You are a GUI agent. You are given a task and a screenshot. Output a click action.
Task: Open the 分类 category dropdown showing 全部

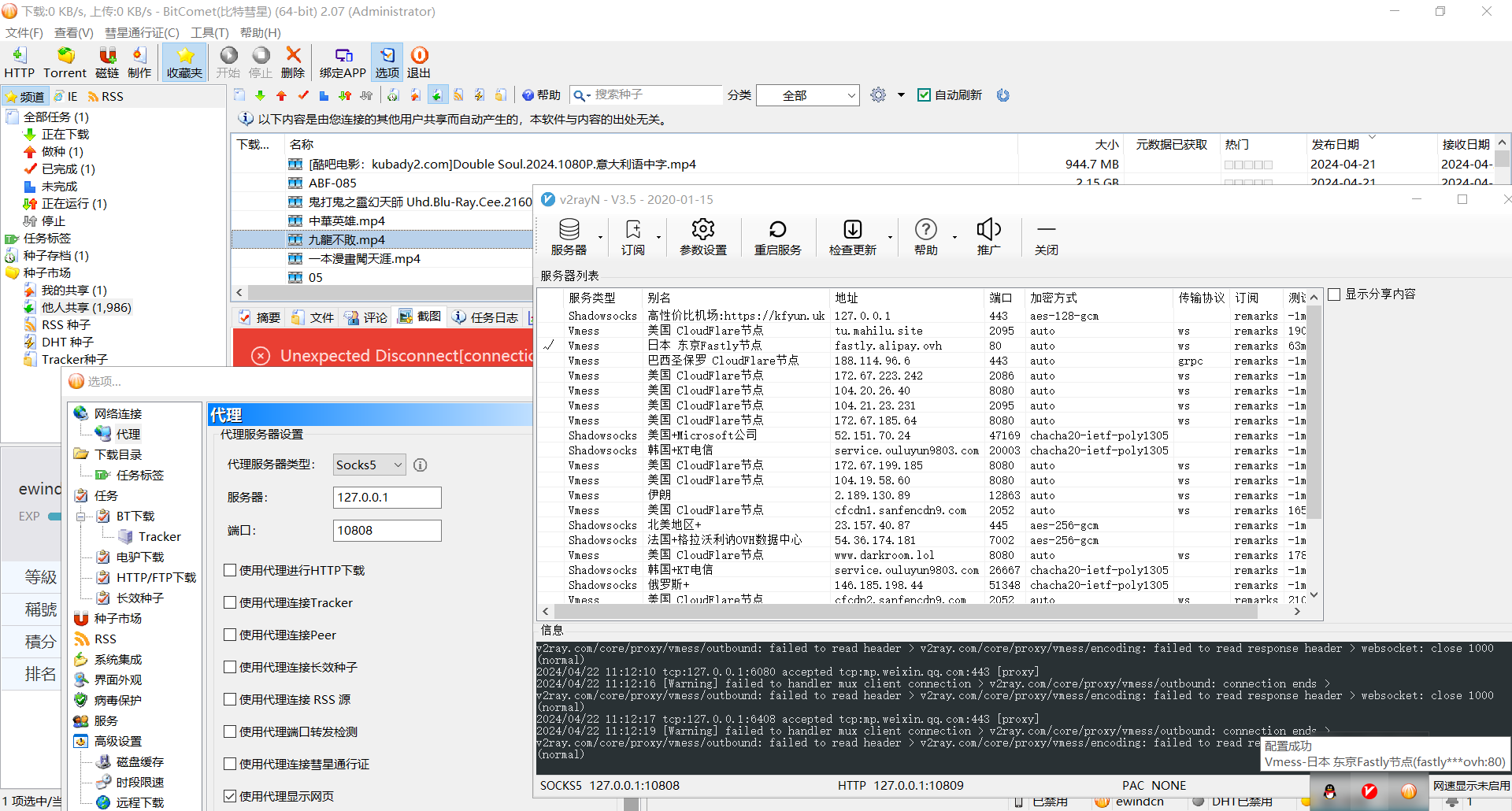[807, 95]
